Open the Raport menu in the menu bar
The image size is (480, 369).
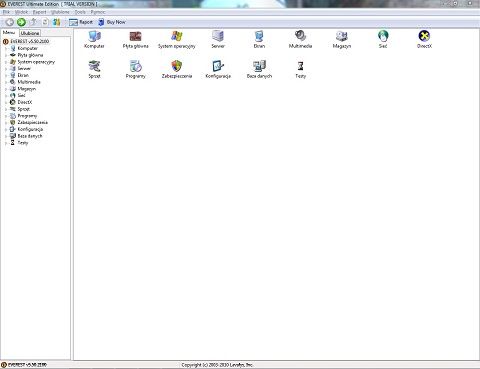39,12
